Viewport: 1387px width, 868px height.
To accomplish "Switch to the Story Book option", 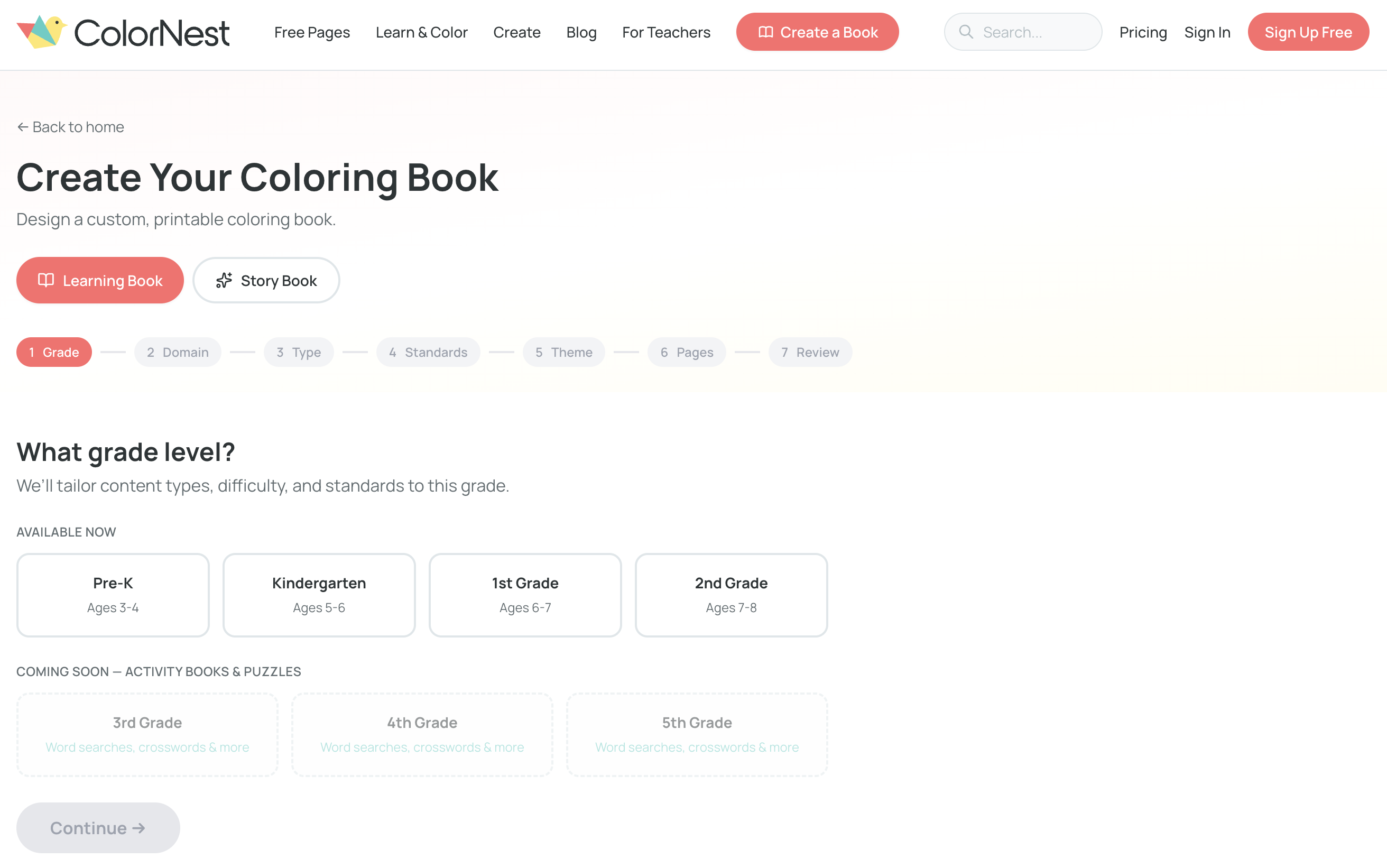I will pyautogui.click(x=266, y=280).
